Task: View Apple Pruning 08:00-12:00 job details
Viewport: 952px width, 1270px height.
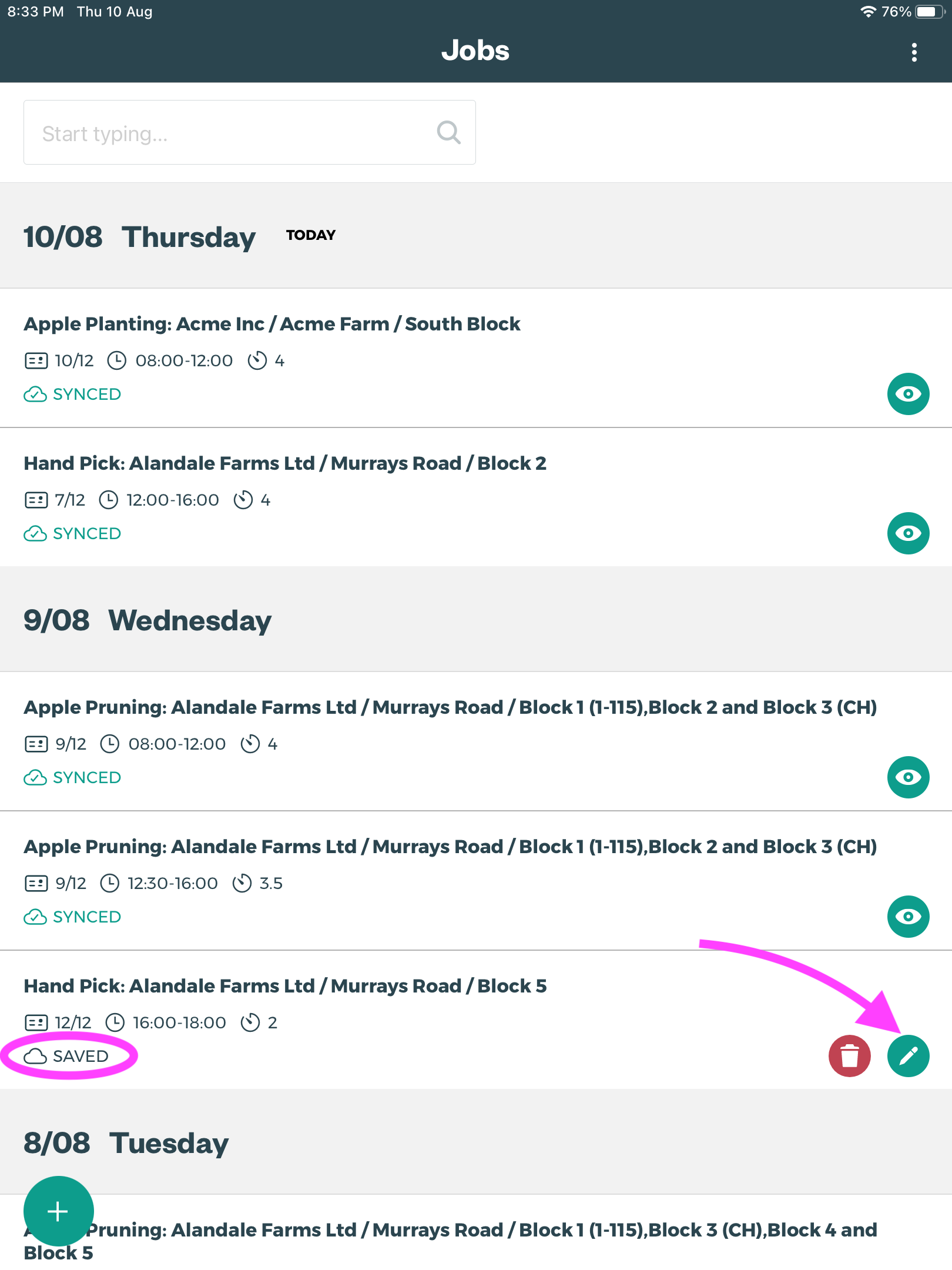Action: [x=908, y=777]
